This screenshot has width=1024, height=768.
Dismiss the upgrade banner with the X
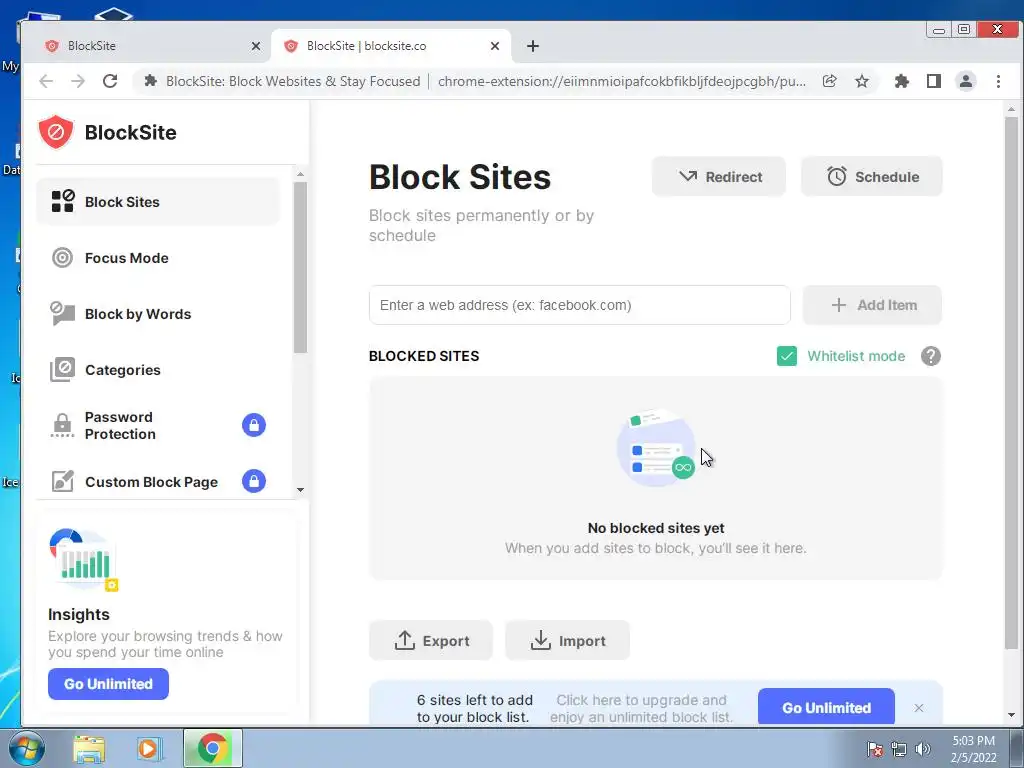[x=919, y=708]
